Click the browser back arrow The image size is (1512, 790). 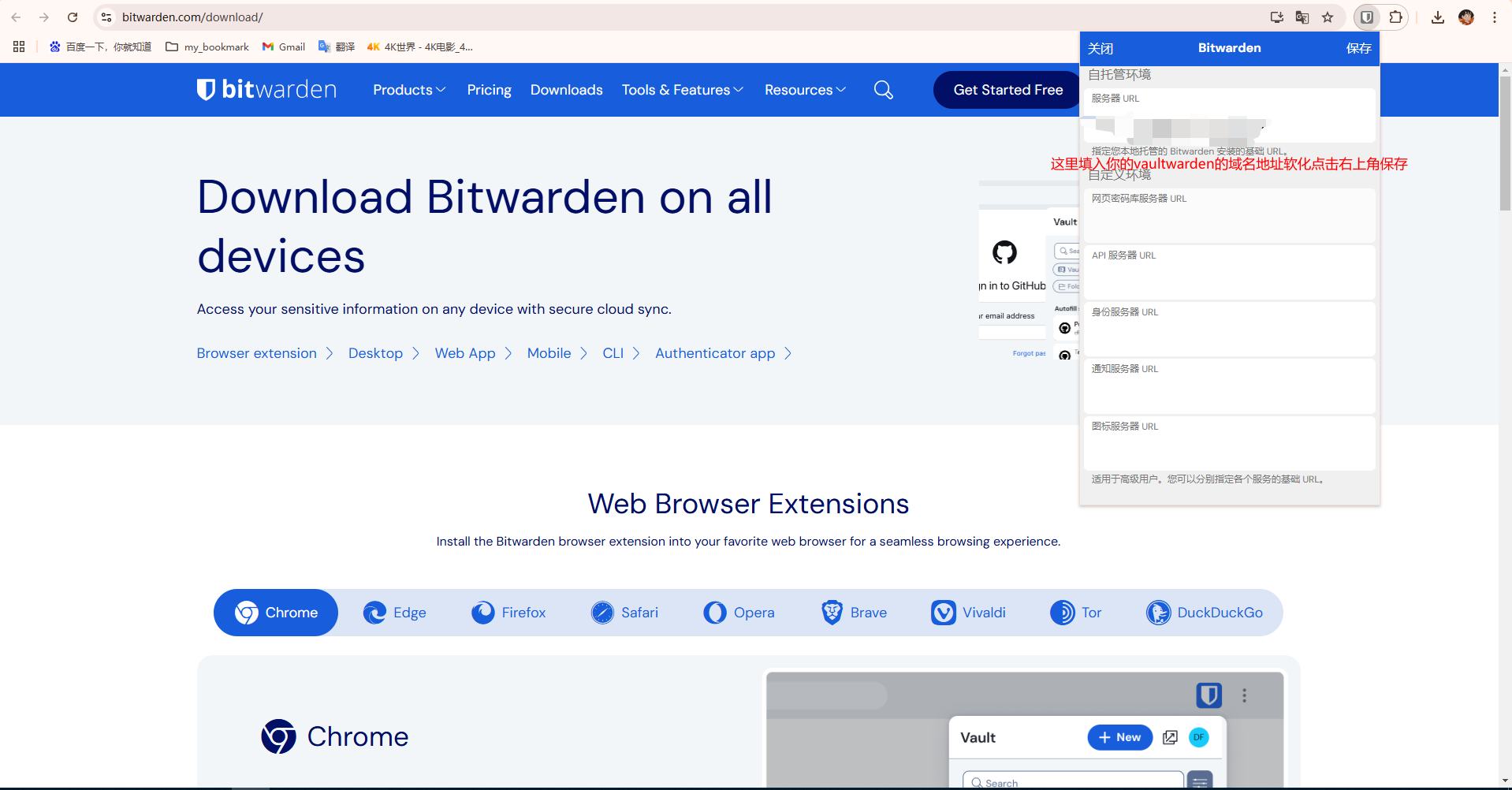point(16,17)
